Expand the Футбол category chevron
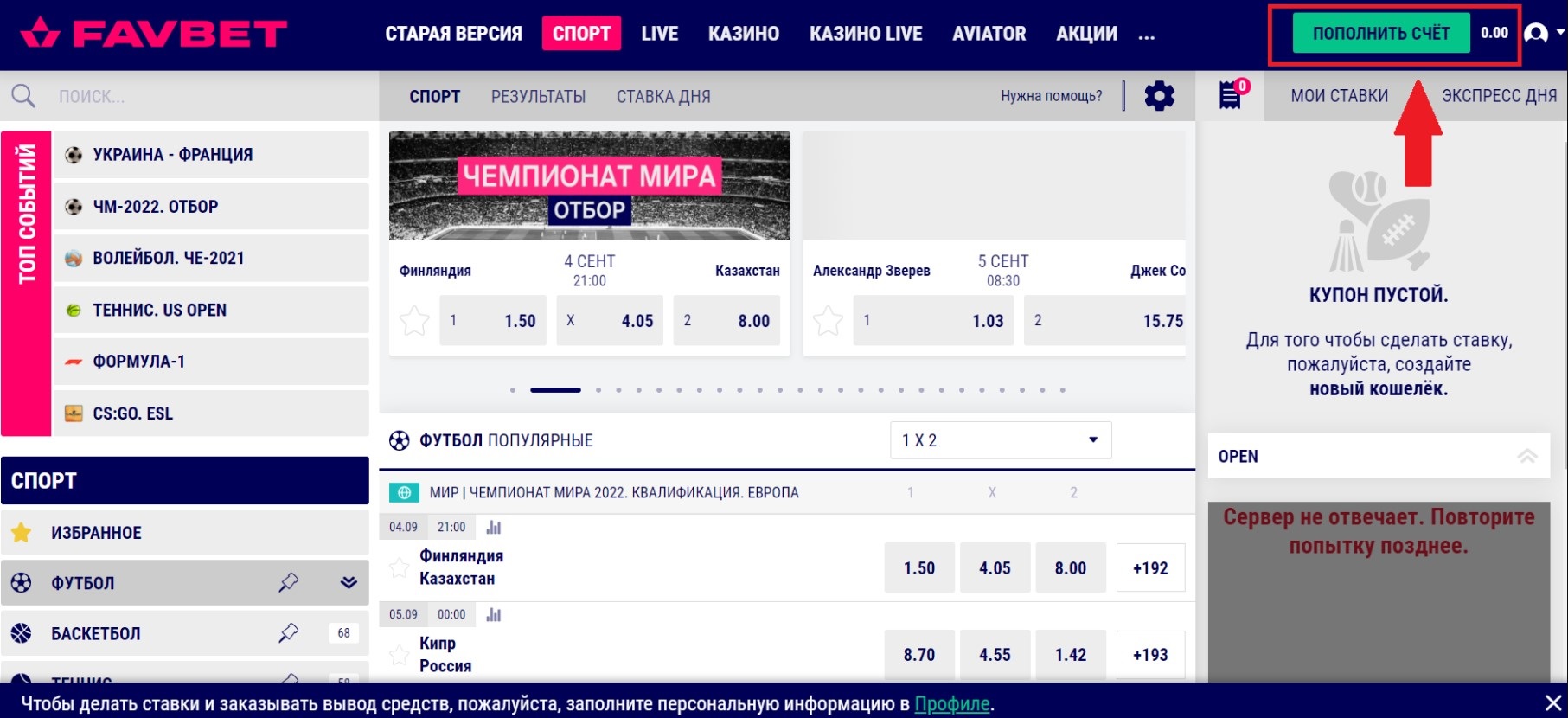 coord(349,582)
